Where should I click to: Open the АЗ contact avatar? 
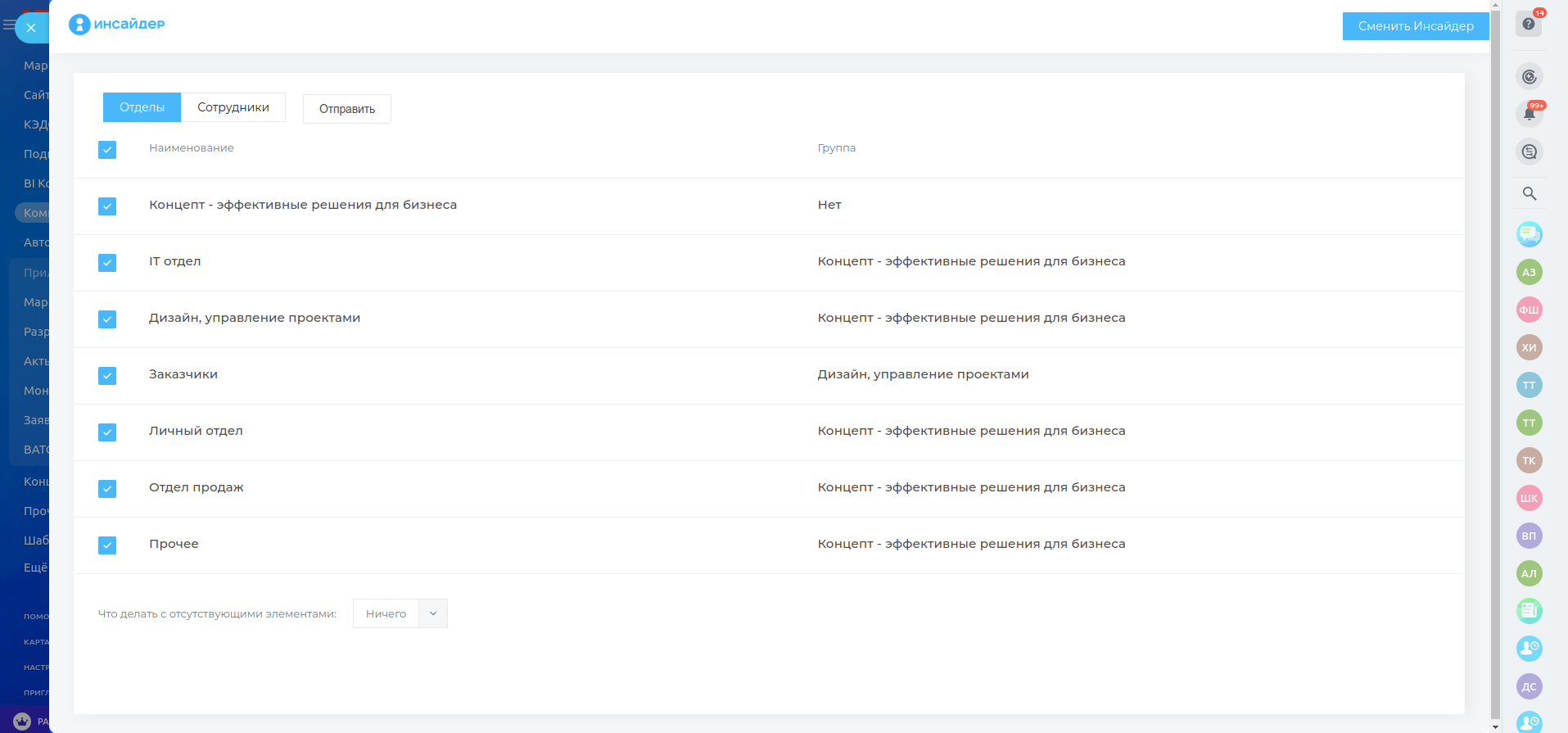point(1529,272)
